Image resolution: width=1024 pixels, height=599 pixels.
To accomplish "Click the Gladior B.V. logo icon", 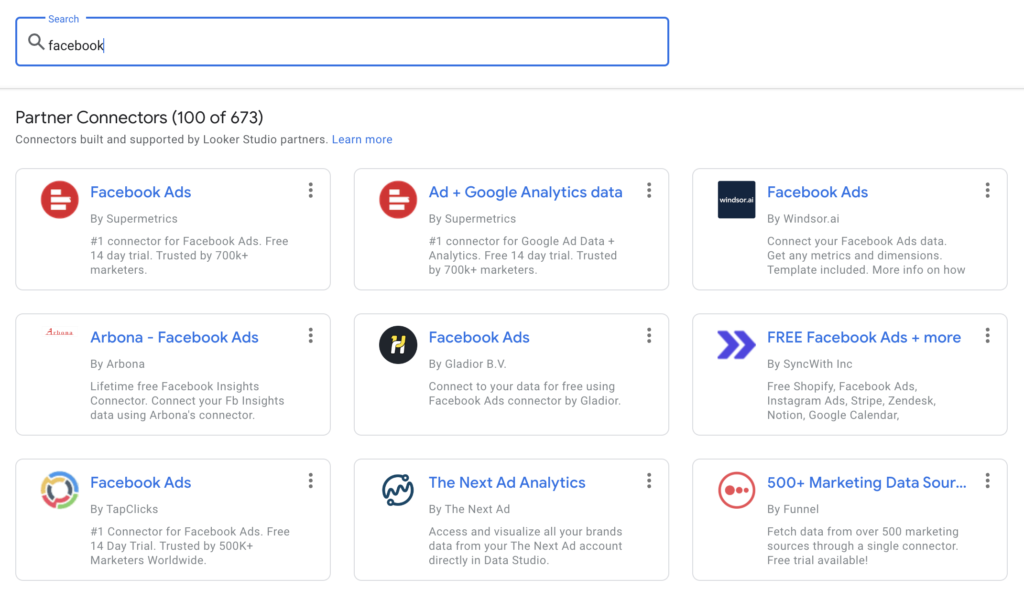I will [398, 345].
